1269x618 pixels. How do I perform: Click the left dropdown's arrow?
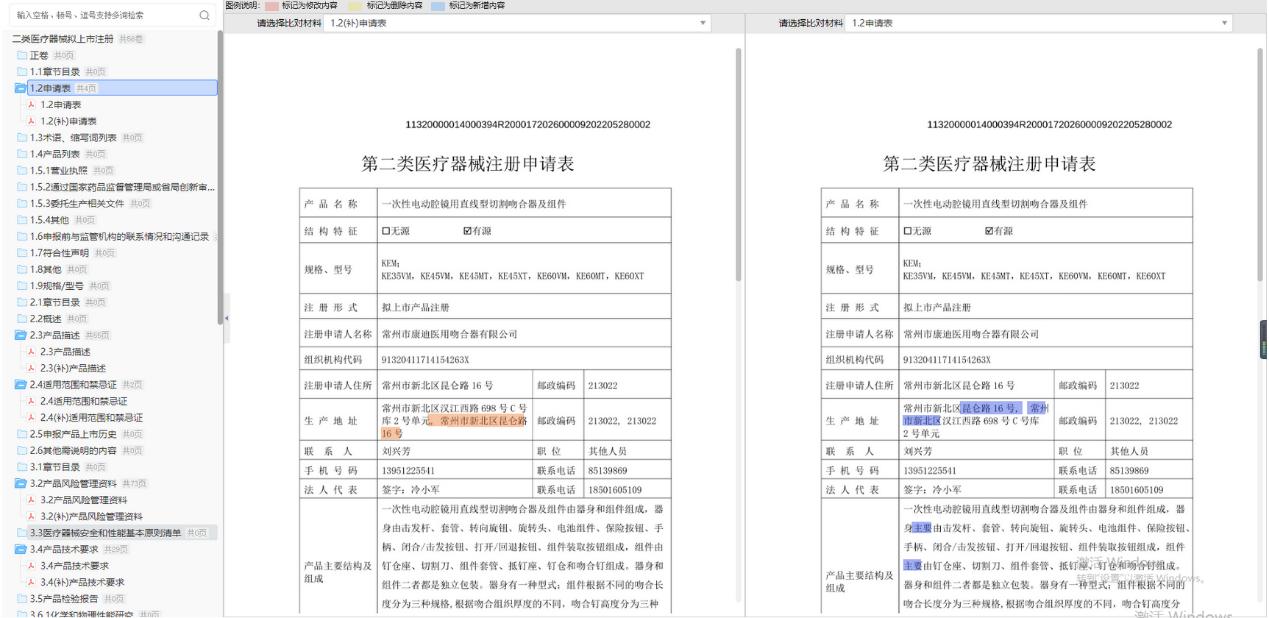702,23
